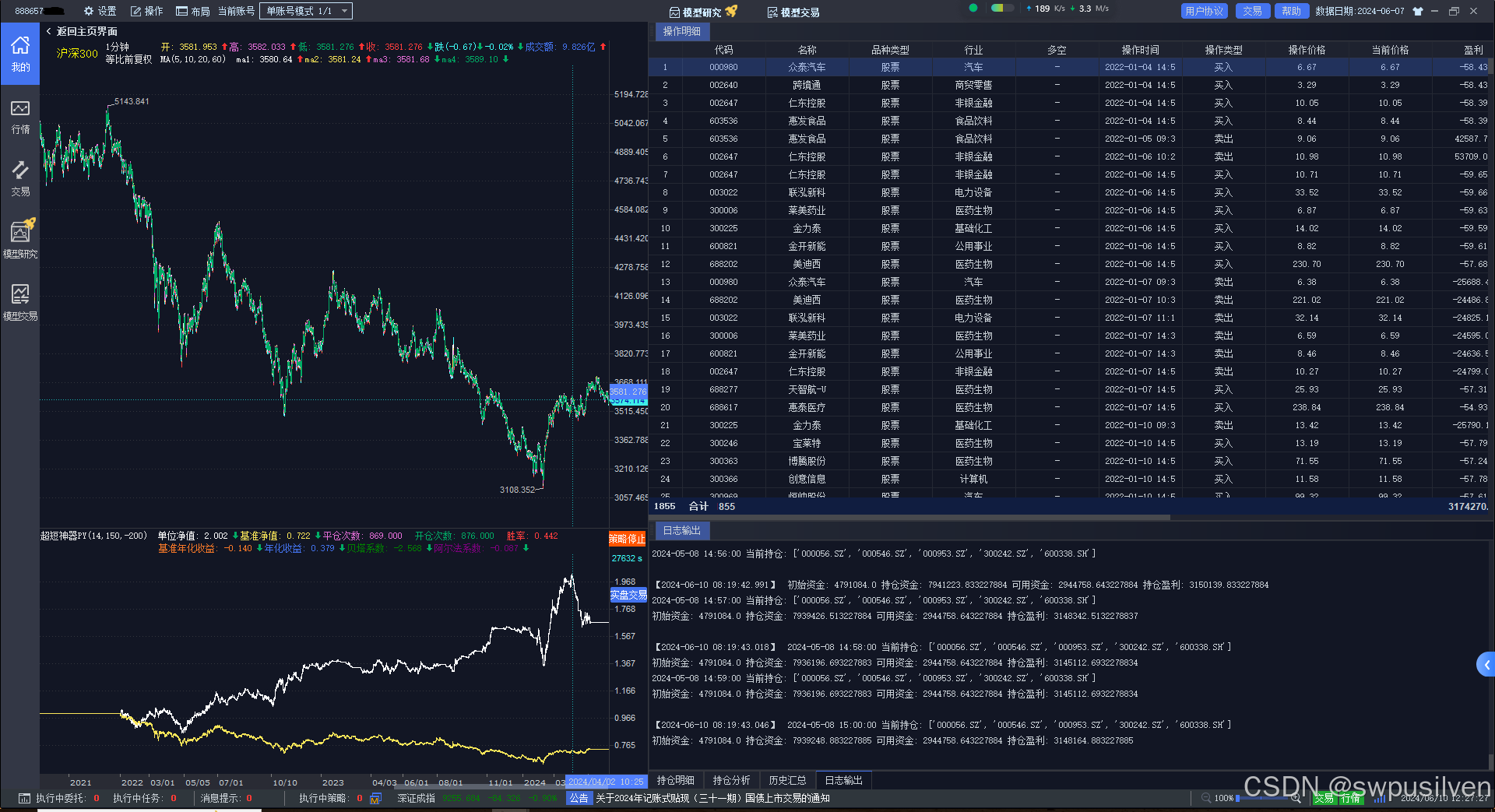Toggle the 策略停止 strategy stop button

coord(627,539)
